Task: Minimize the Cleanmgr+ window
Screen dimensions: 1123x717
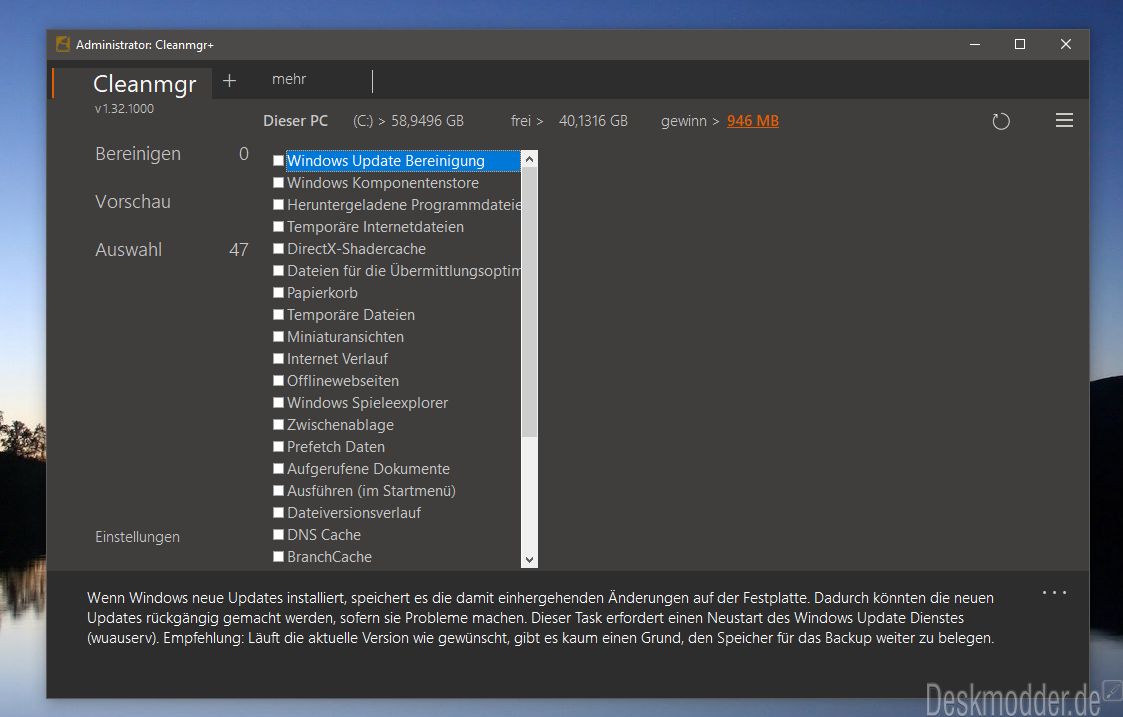Action: [x=975, y=44]
